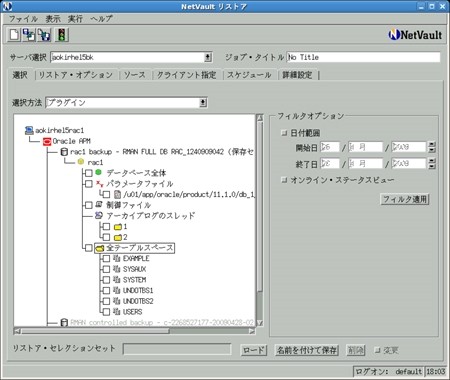Switch to the ソース tab
Screen dimensions: 450x380
[x=135, y=75]
